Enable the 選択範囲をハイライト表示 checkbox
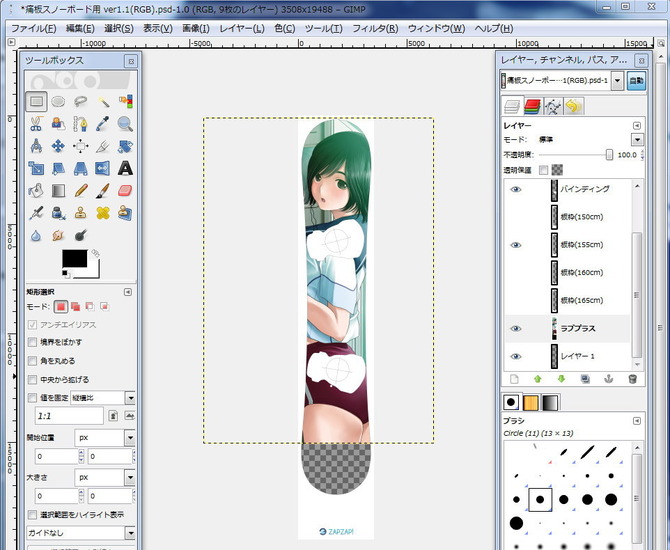Image resolution: width=670 pixels, height=550 pixels. click(x=32, y=515)
